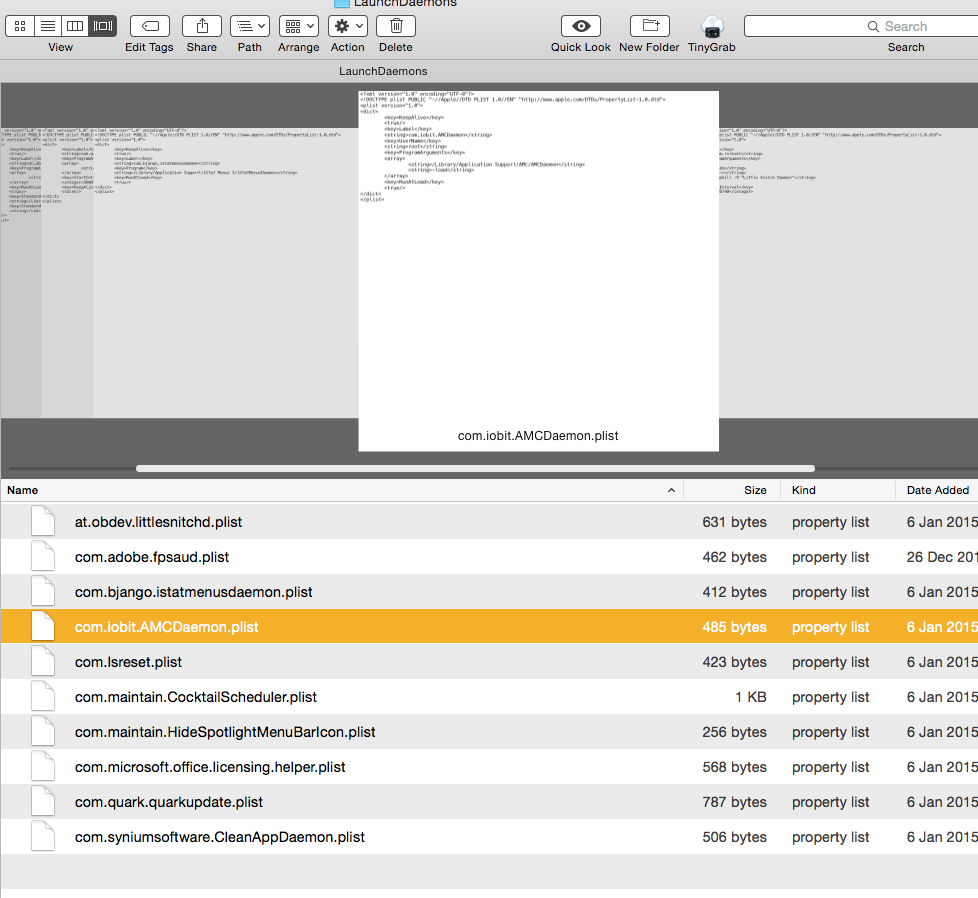This screenshot has height=898, width=978.
Task: Toggle sort direction arrow in Name column
Action: (x=671, y=490)
